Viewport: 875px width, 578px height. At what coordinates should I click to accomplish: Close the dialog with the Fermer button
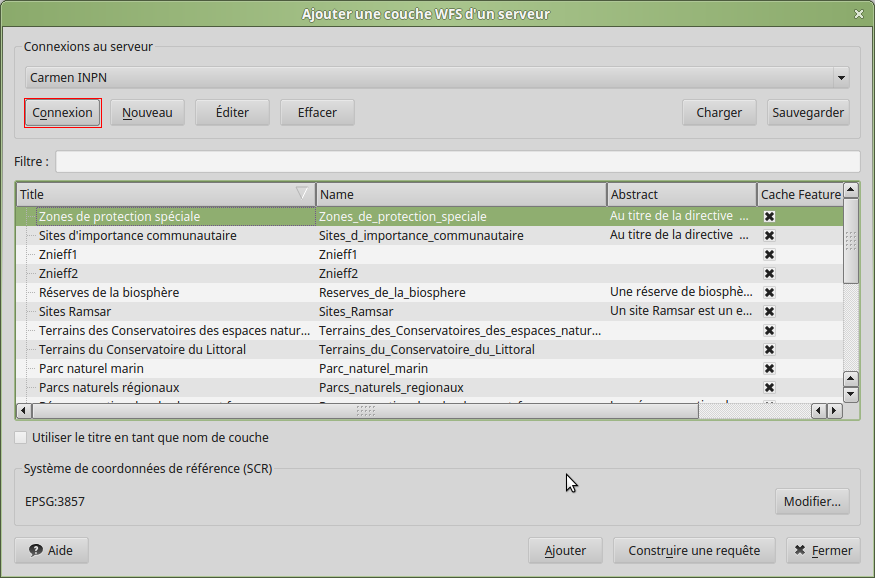click(822, 550)
